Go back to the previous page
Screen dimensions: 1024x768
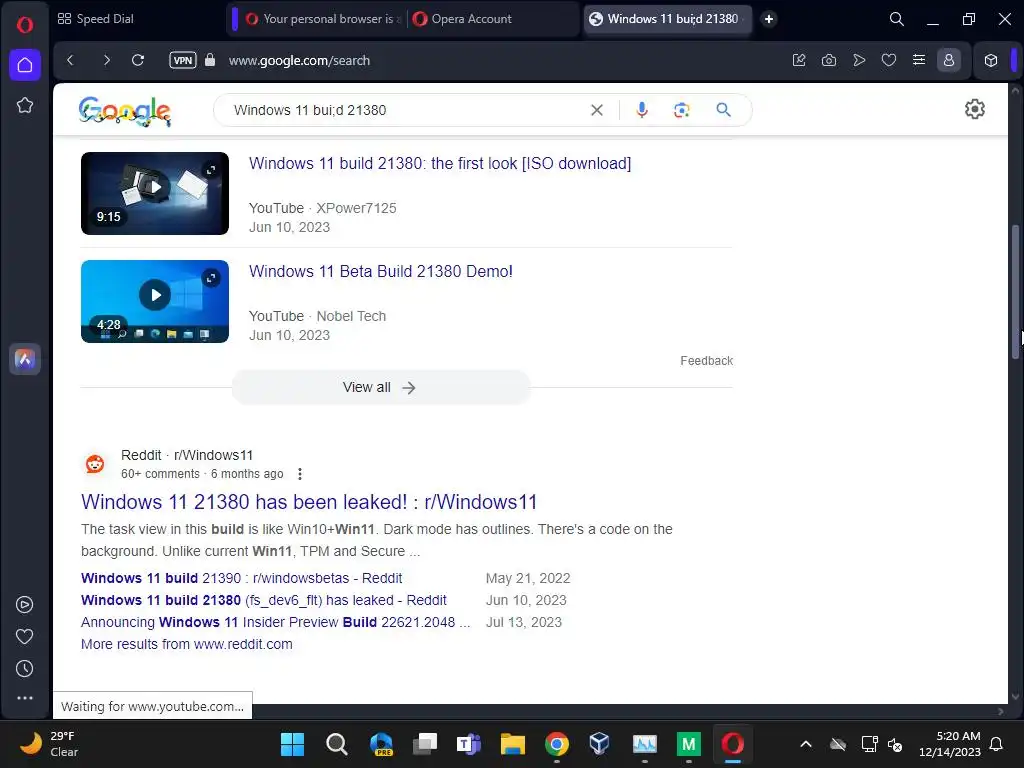coord(71,60)
